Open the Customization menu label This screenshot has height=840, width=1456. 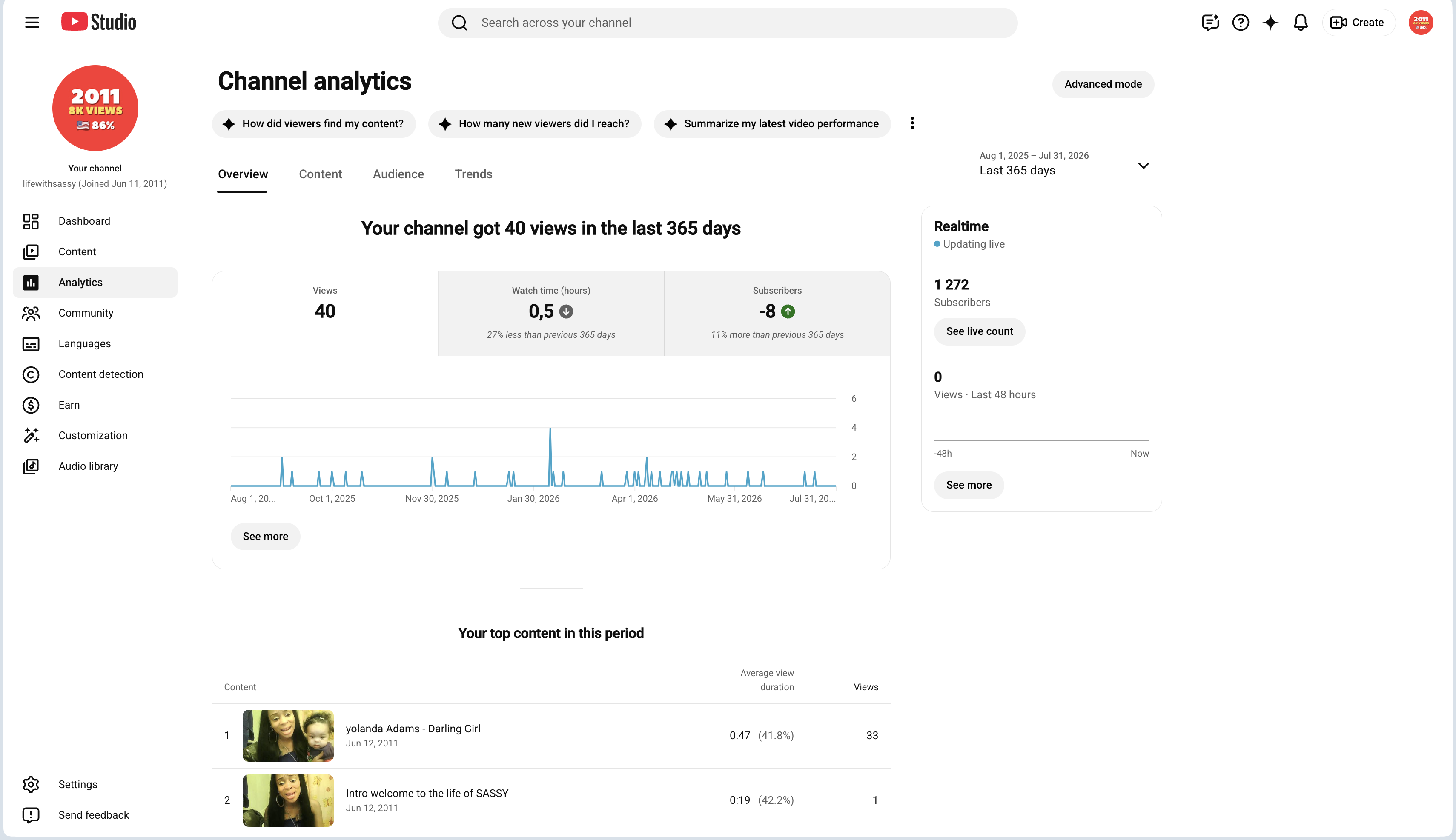(93, 436)
